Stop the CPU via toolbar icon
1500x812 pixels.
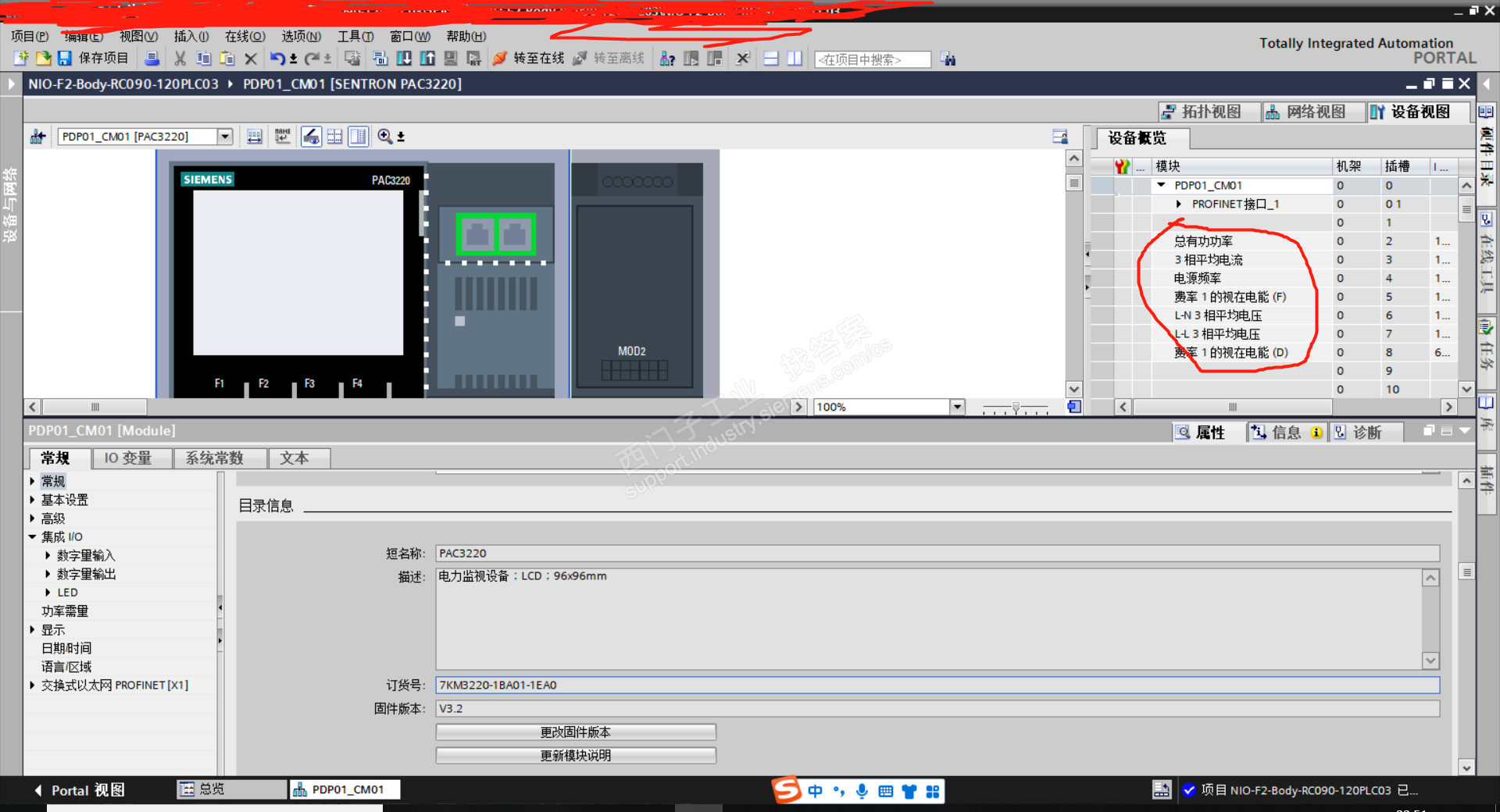point(715,59)
